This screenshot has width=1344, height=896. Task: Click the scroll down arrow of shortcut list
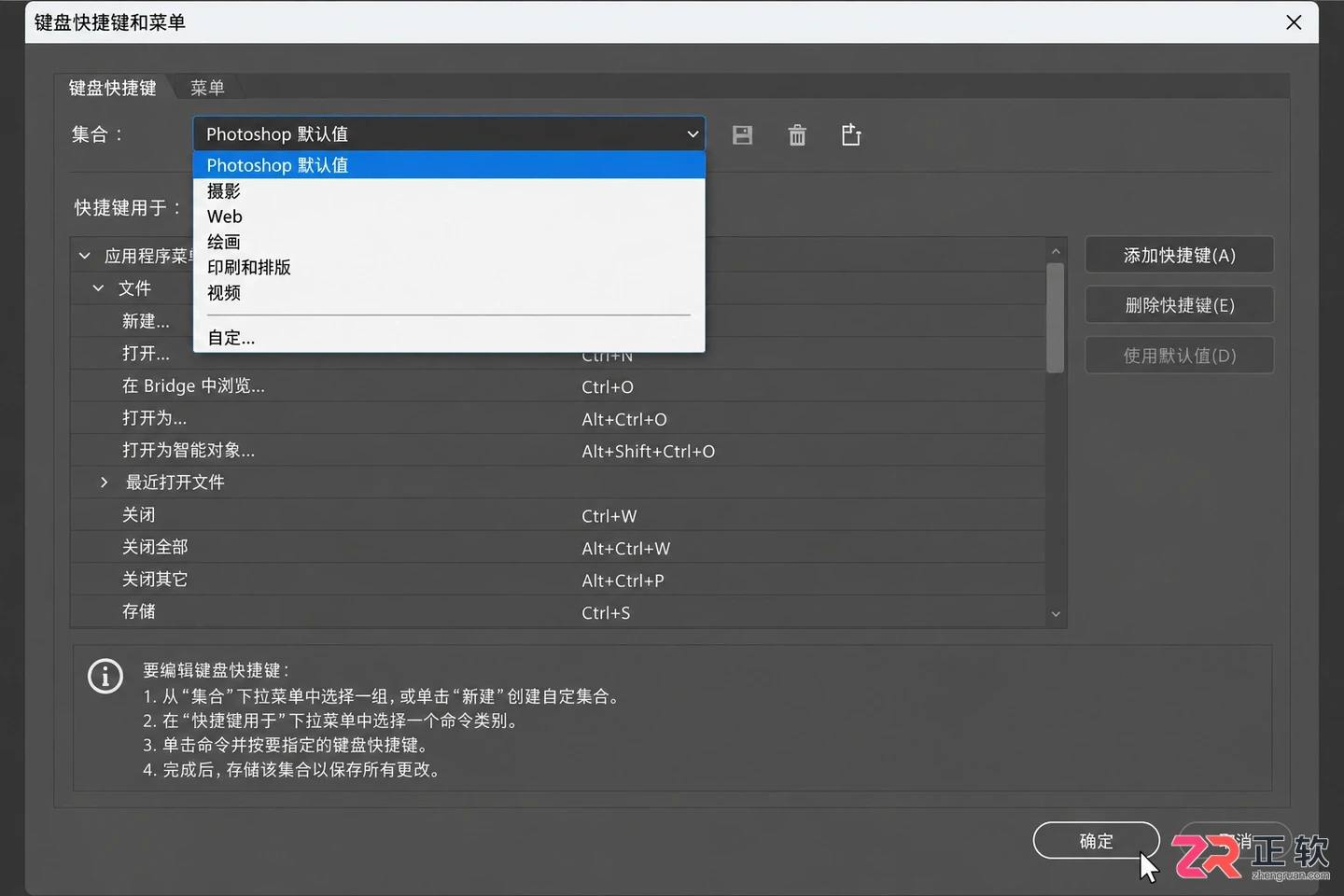tap(1056, 614)
